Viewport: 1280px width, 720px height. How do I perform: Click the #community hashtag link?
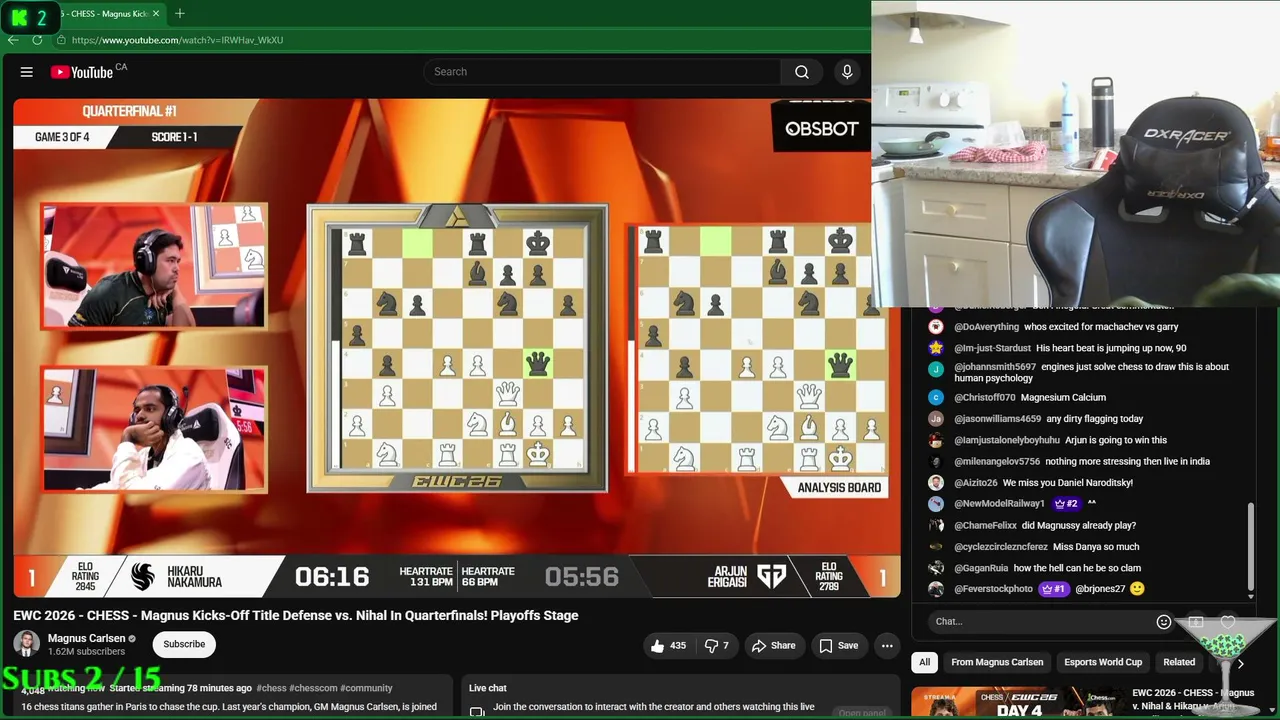366,688
